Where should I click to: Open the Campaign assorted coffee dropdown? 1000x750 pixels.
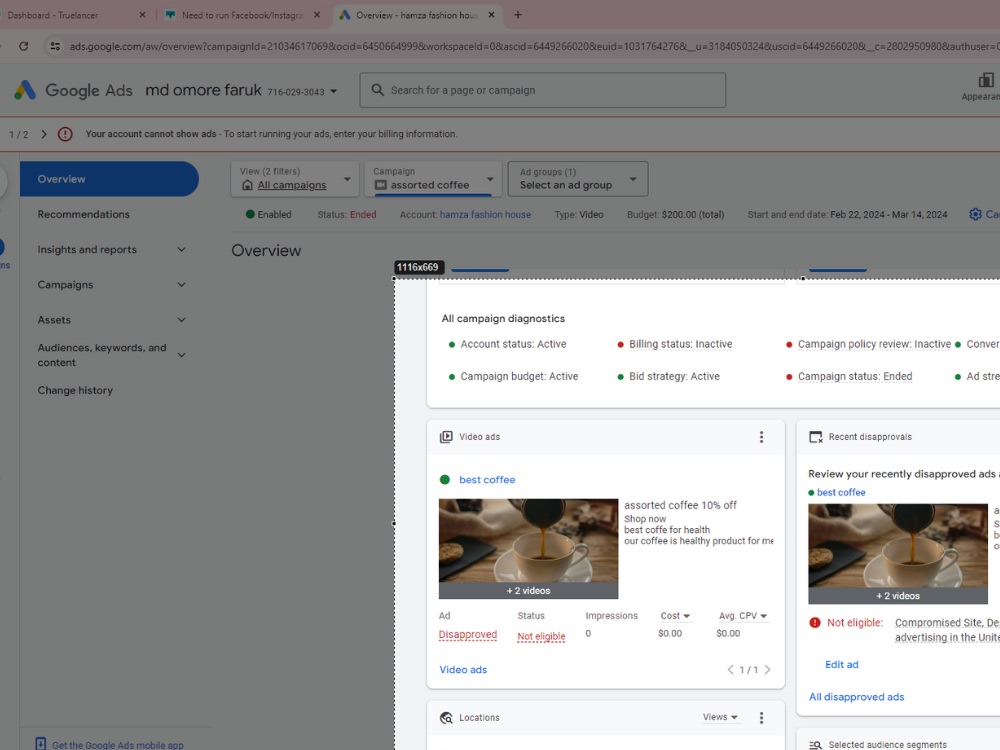433,179
